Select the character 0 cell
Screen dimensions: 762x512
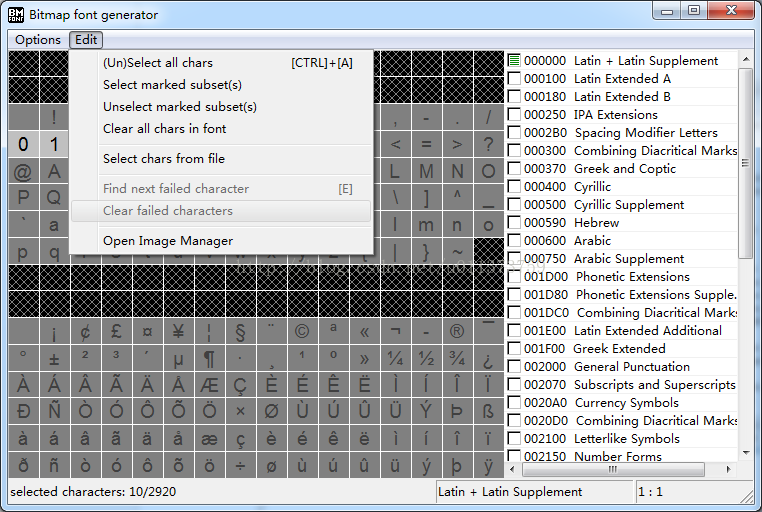tap(23, 144)
